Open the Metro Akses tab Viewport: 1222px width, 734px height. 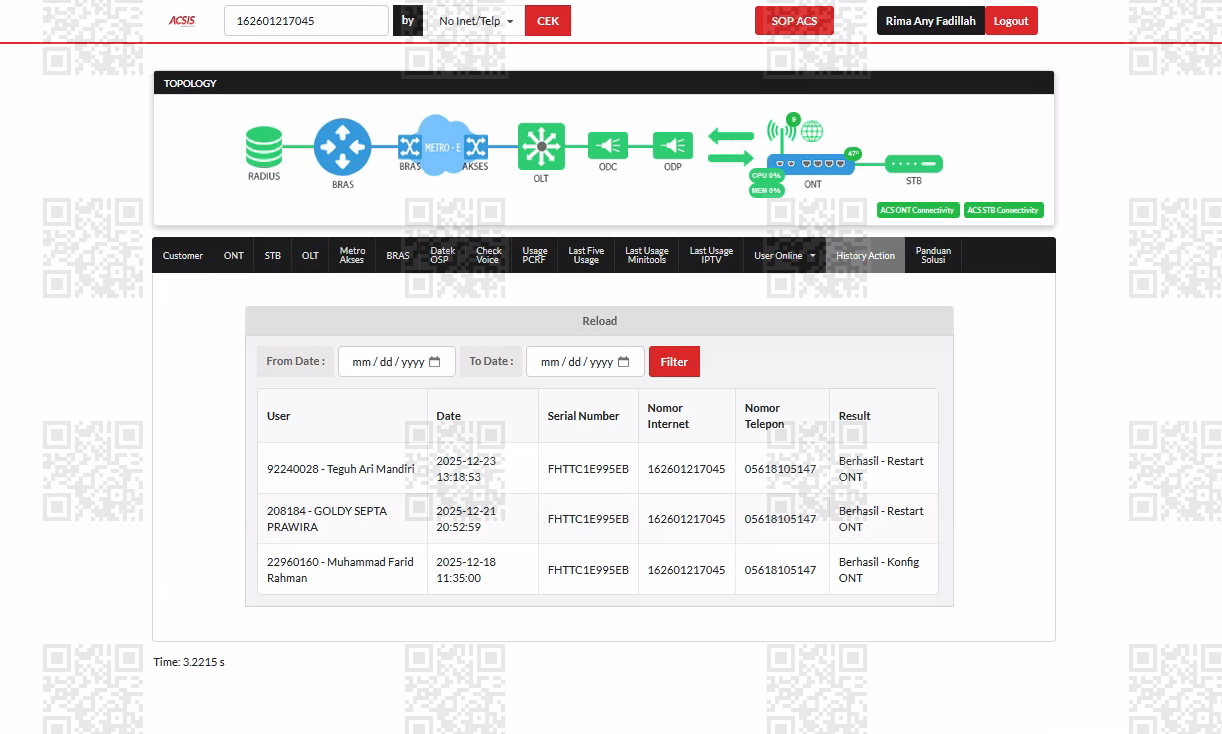(352, 256)
